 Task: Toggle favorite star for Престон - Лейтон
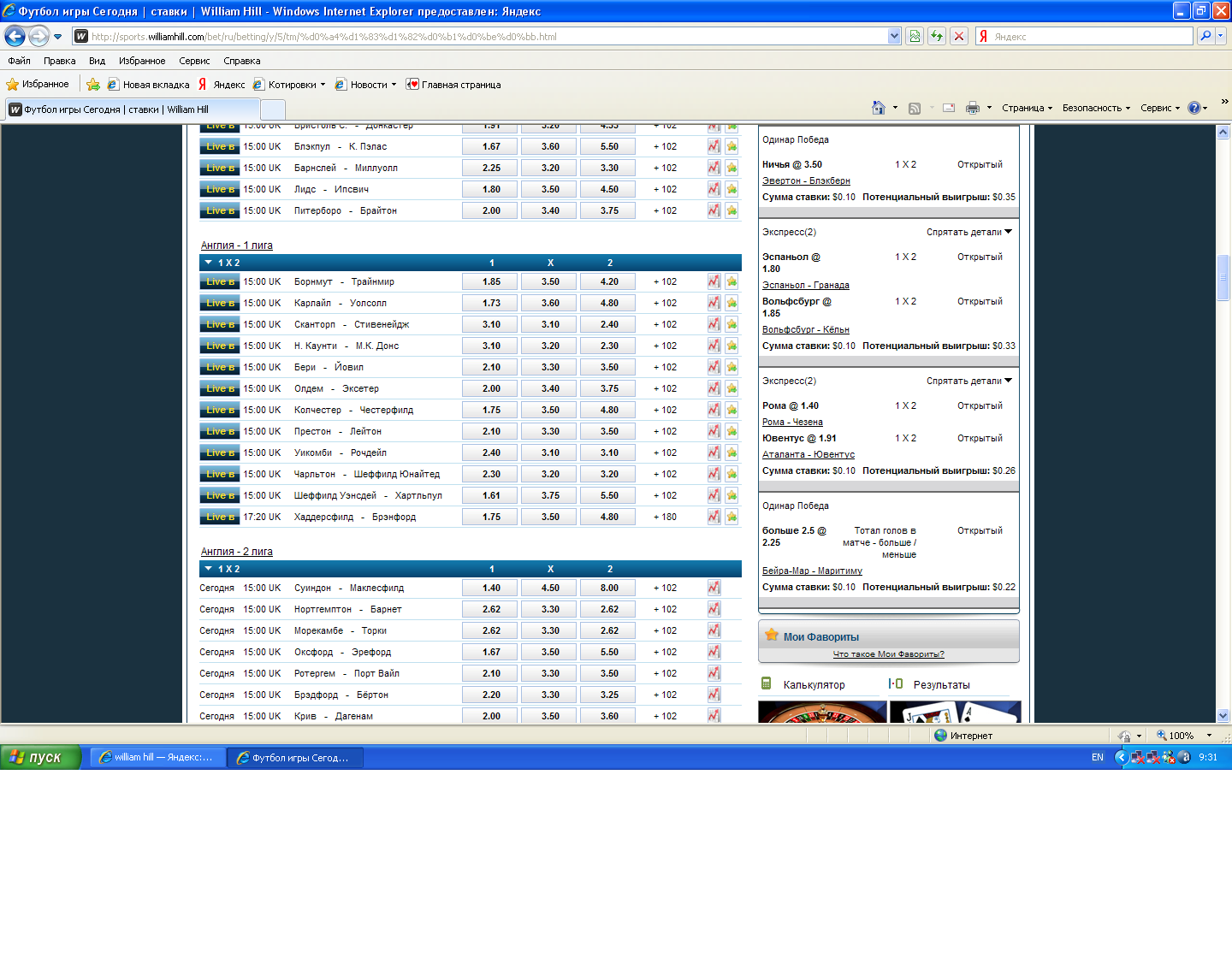click(x=731, y=431)
